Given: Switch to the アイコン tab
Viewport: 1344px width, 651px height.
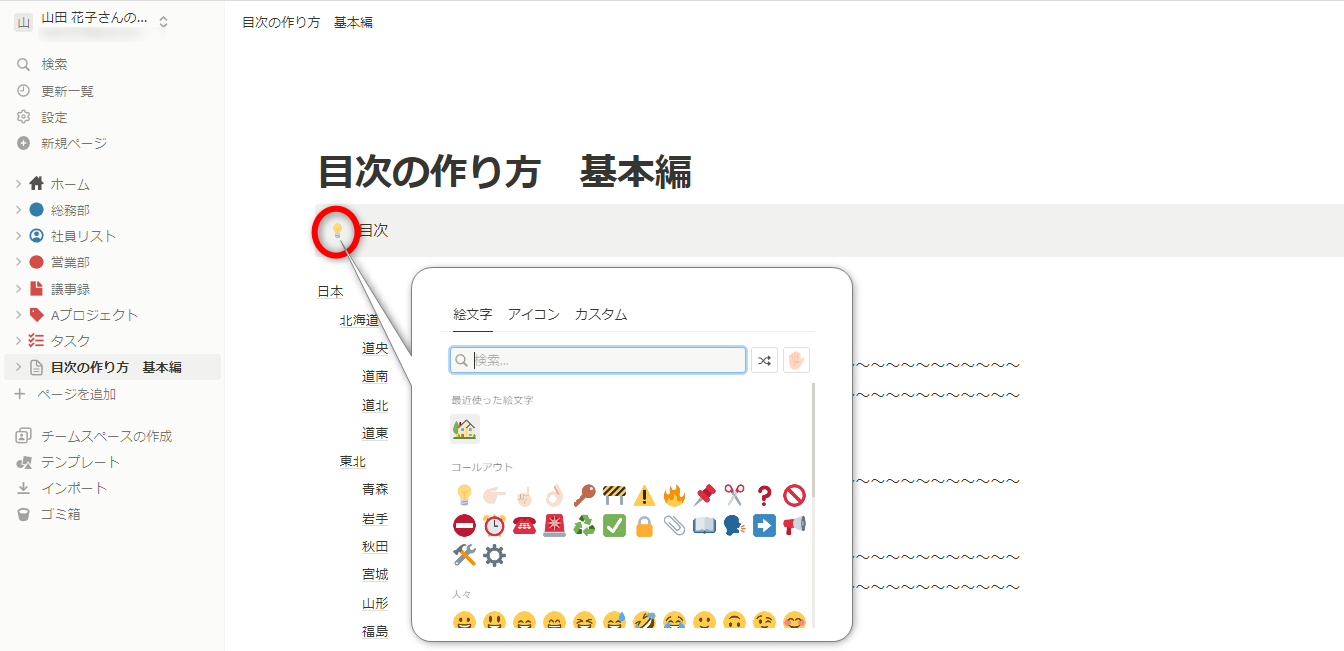Looking at the screenshot, I should tap(533, 314).
